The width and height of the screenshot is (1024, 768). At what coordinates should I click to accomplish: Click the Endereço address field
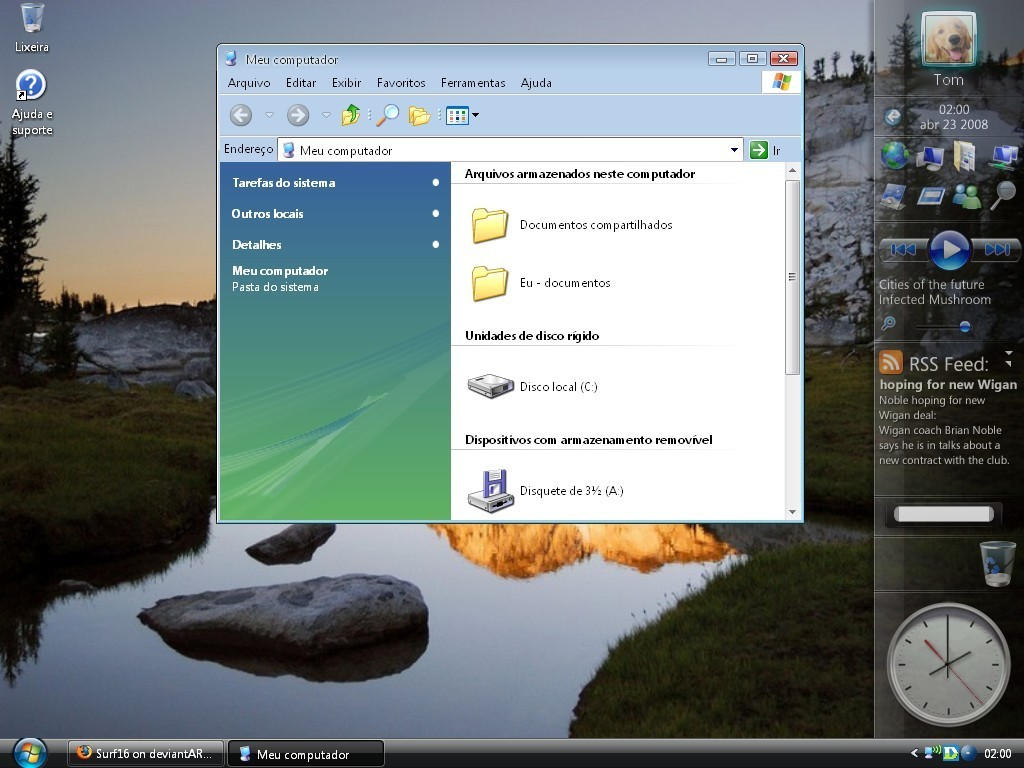coord(511,150)
